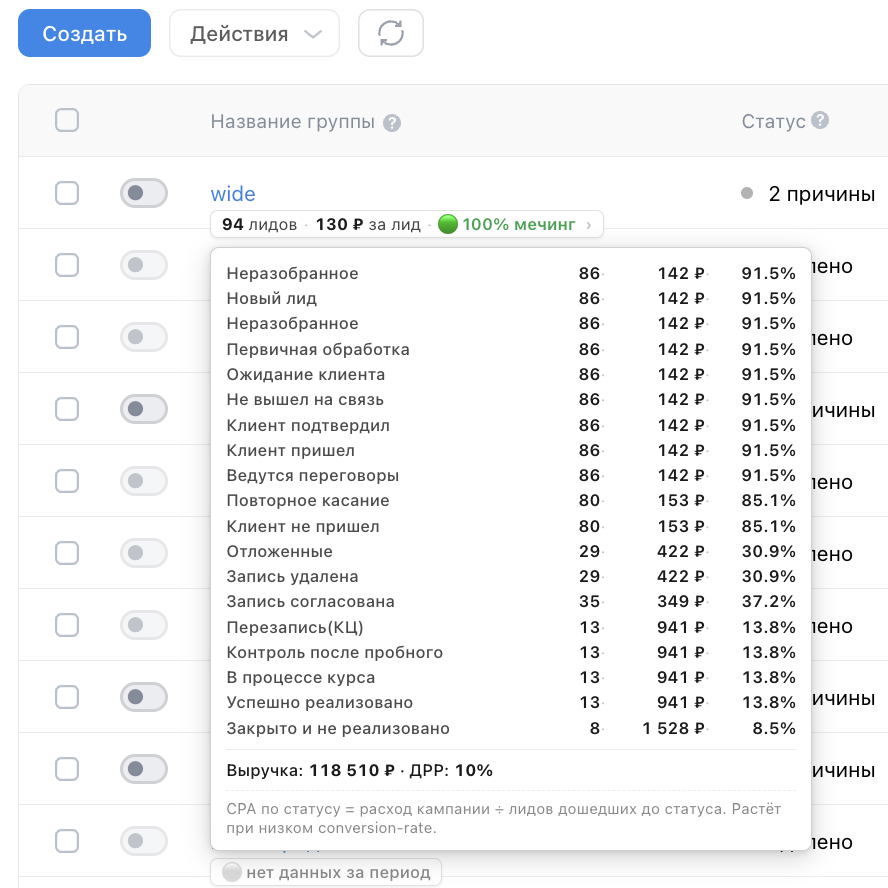Image resolution: width=888 pixels, height=888 pixels.
Task: Click the ДРР: 10% value
Action: click(x=451, y=770)
